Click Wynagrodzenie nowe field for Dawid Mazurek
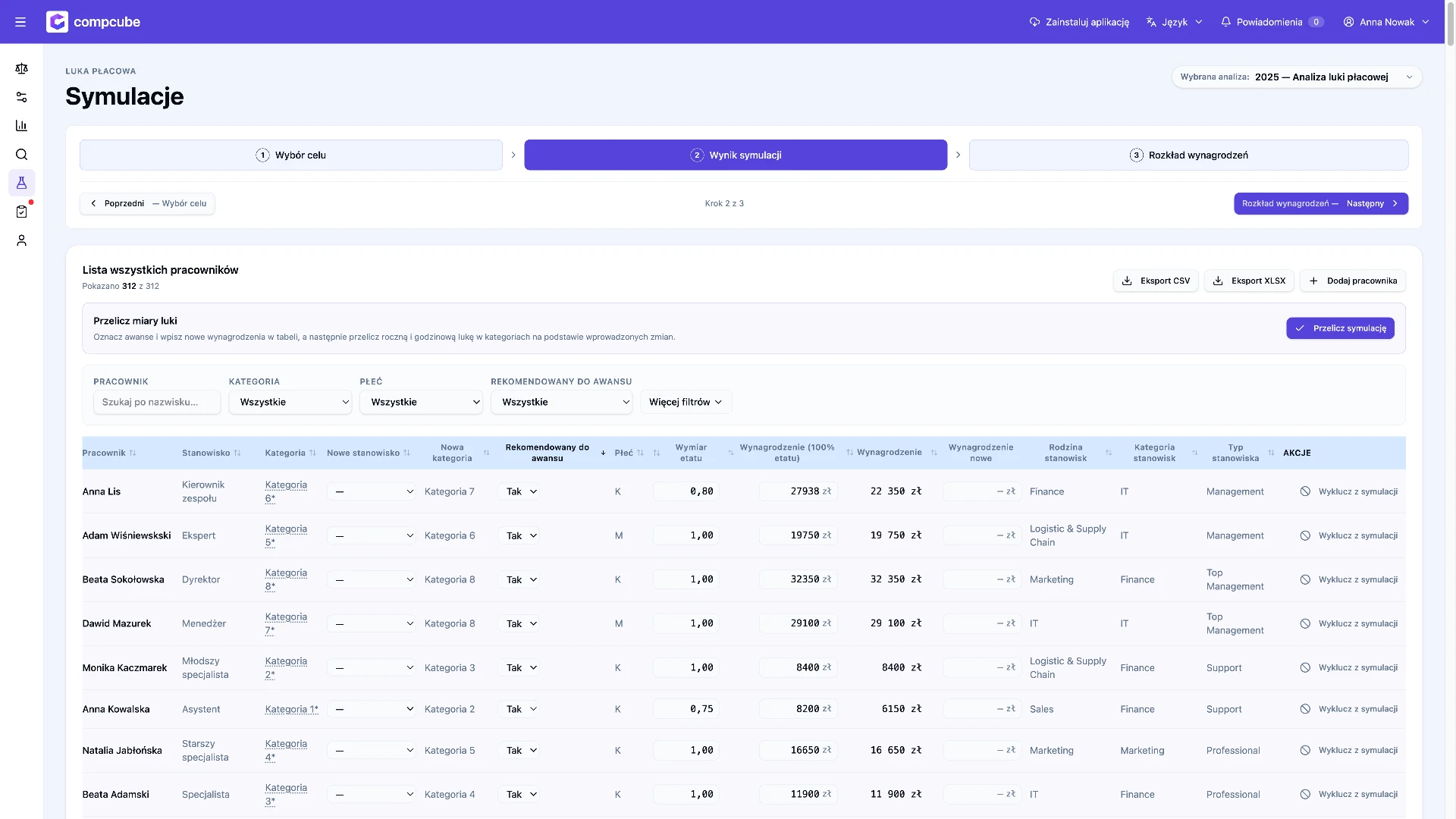This screenshot has width=1456, height=819. click(x=983, y=623)
